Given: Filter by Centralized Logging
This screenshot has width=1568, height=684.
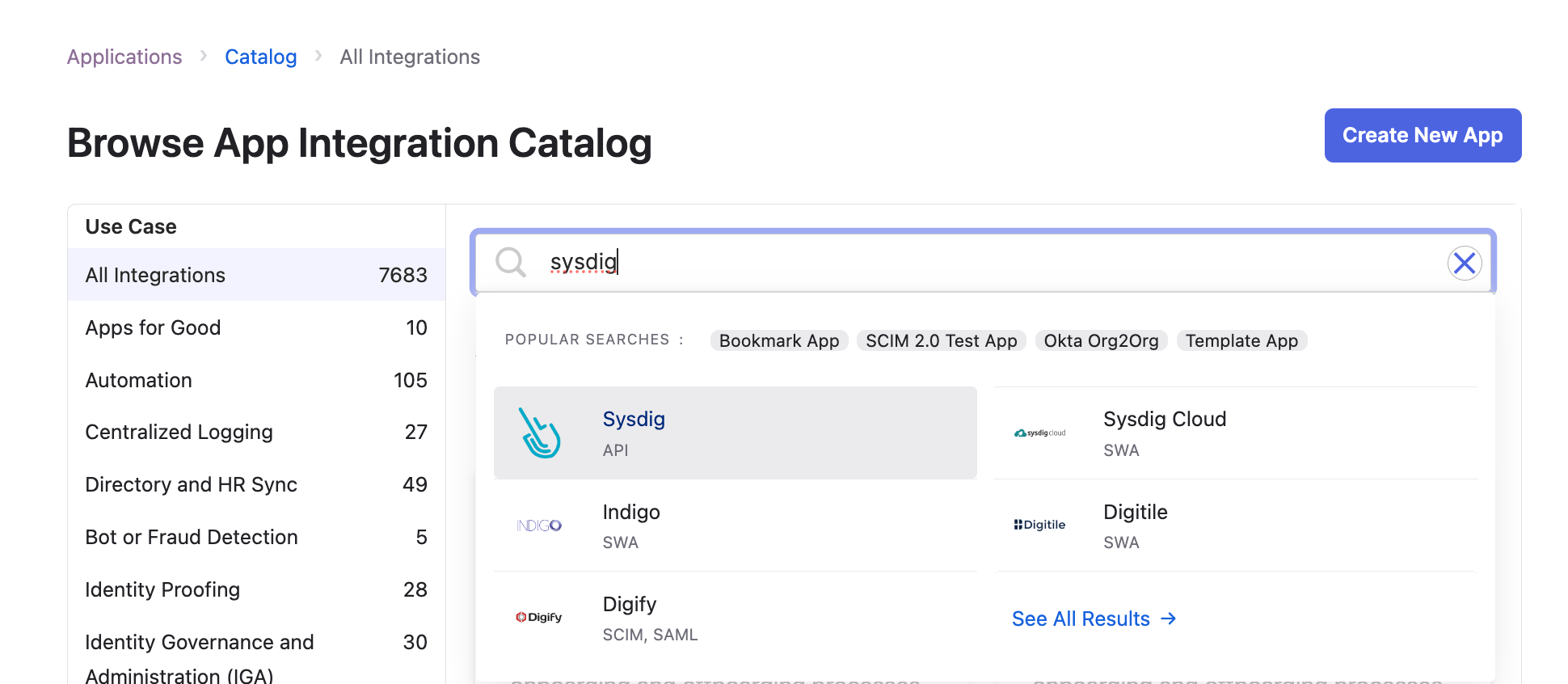Looking at the screenshot, I should coord(256,432).
